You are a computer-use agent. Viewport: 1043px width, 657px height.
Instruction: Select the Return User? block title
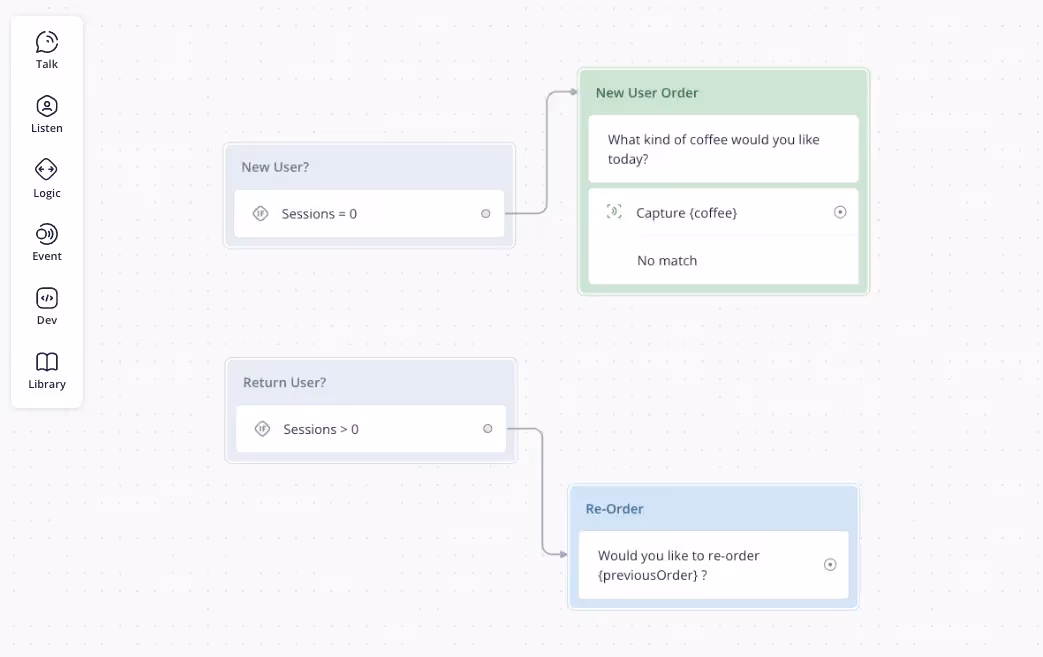point(285,382)
